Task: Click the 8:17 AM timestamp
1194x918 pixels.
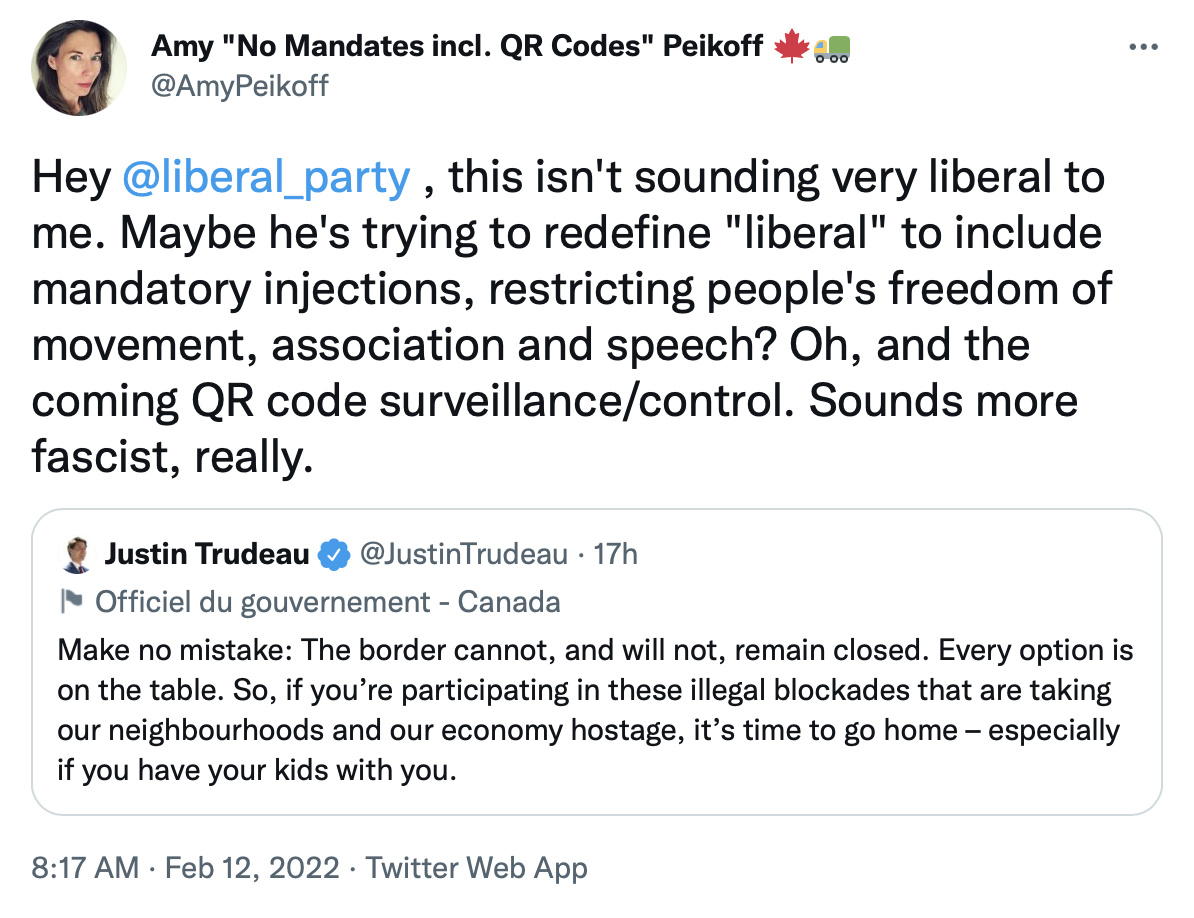Action: pos(85,868)
